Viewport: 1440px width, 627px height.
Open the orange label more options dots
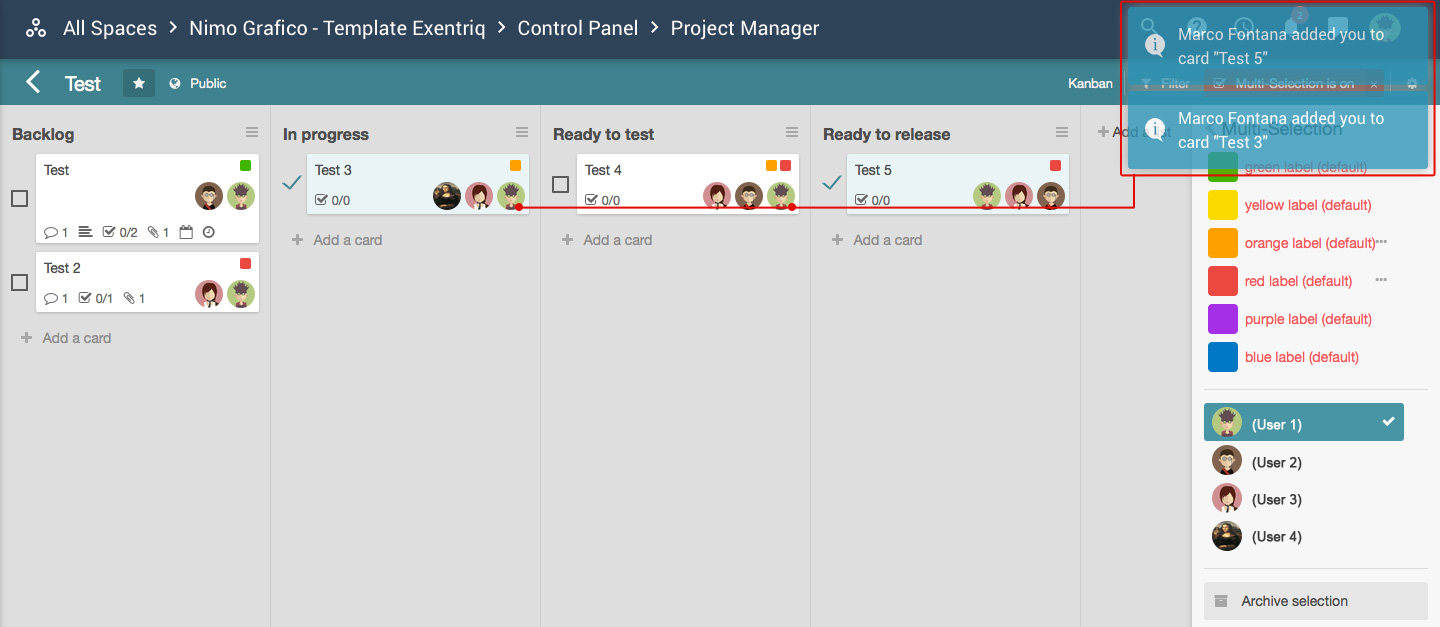coord(1381,243)
